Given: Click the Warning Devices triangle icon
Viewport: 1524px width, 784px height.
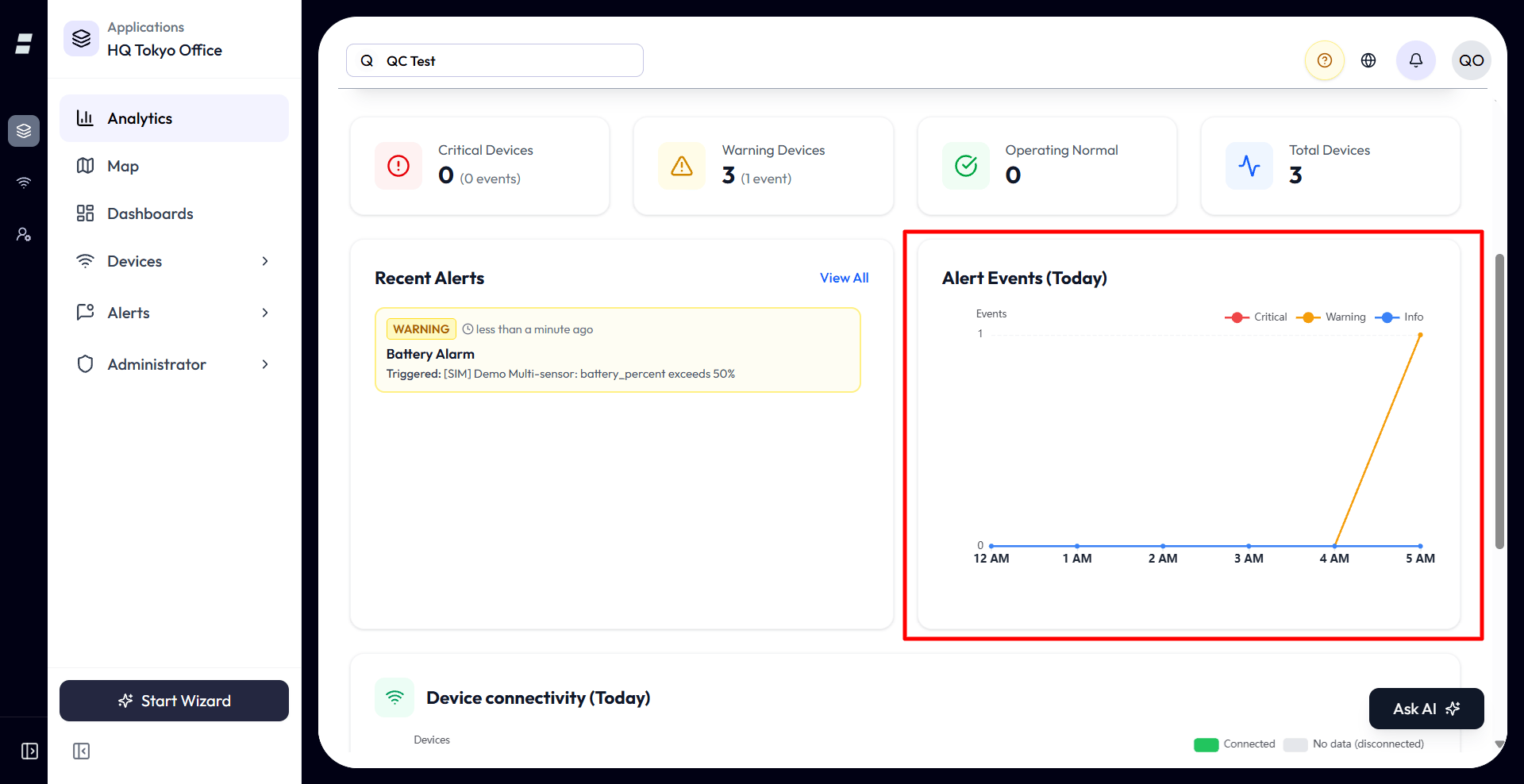Looking at the screenshot, I should [682, 166].
